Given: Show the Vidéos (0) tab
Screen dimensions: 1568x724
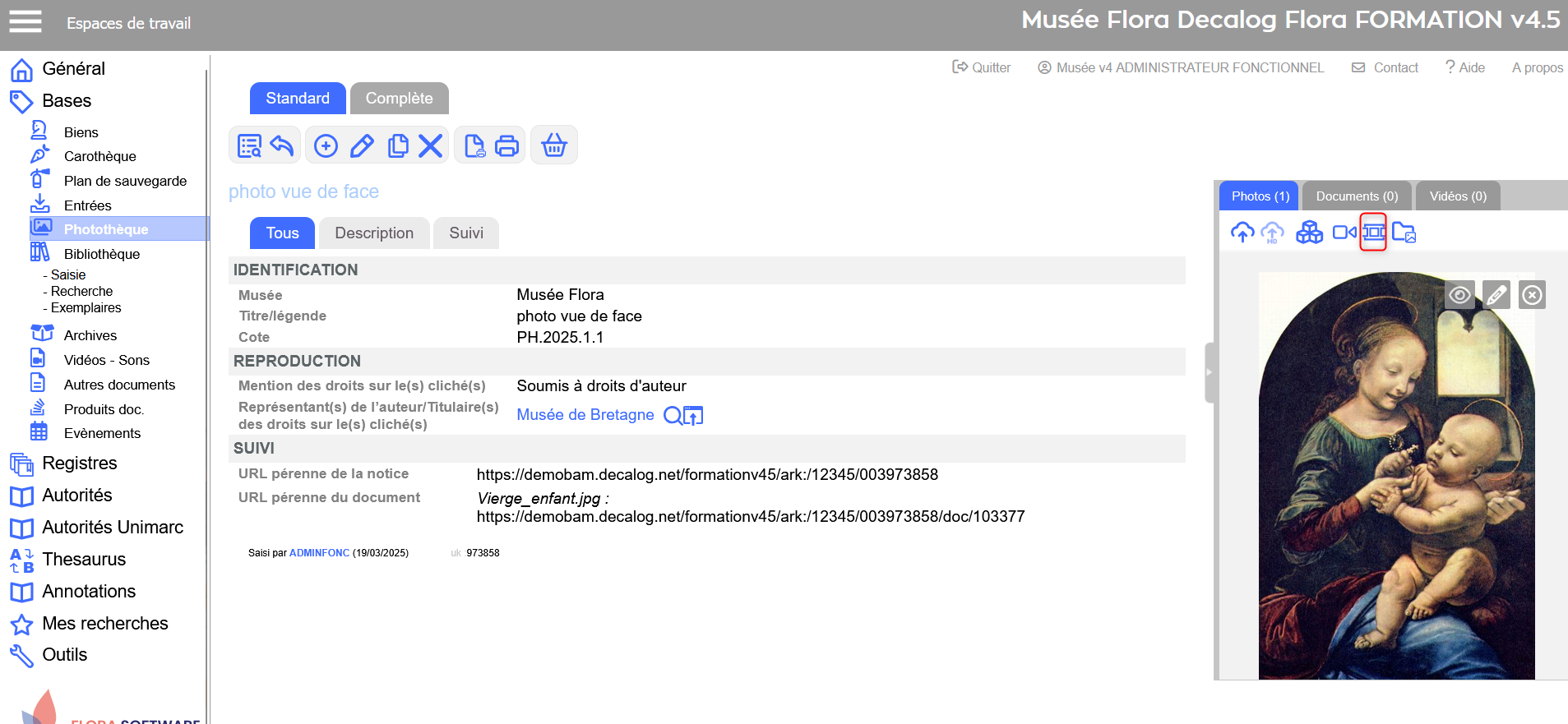Looking at the screenshot, I should click(1458, 196).
